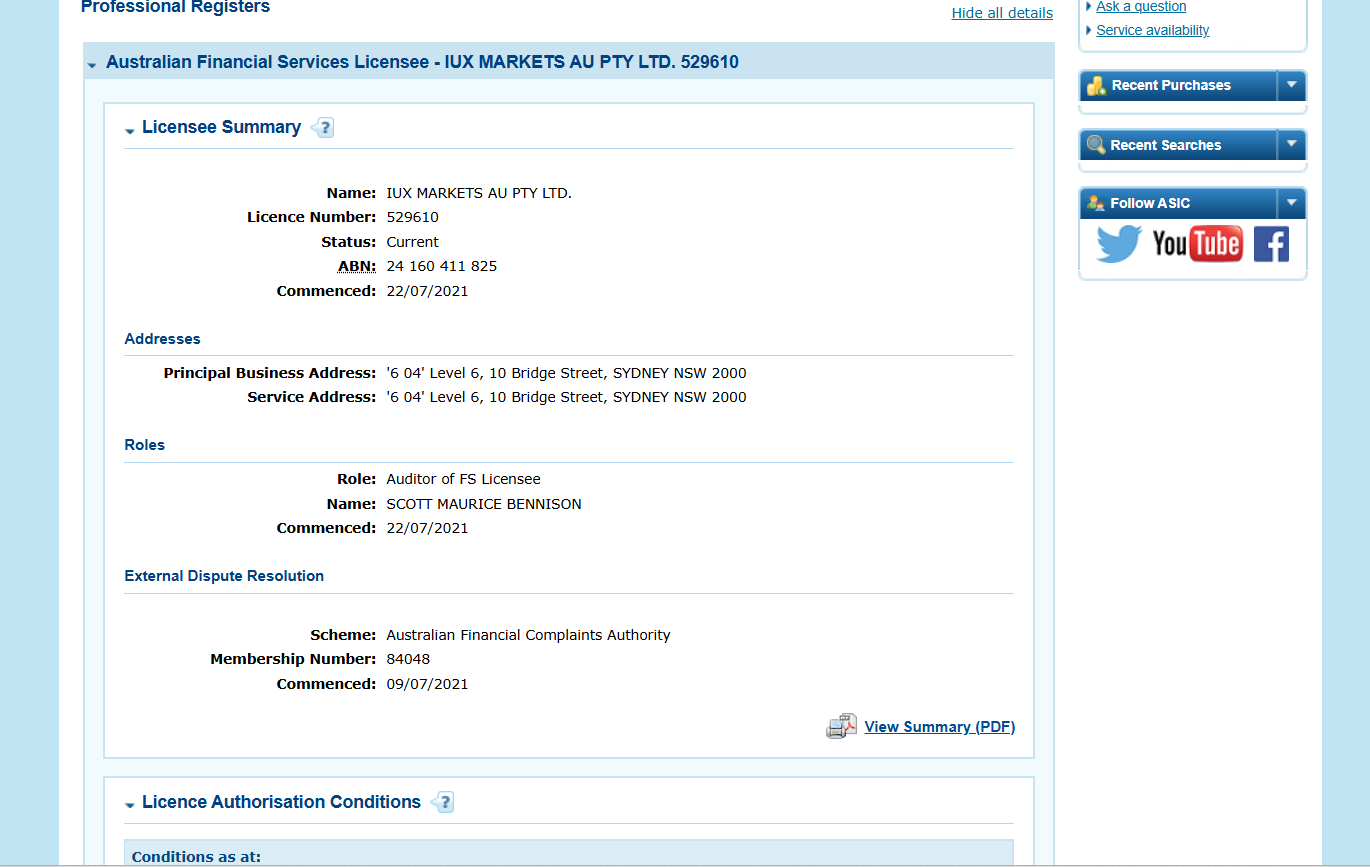Click the Status value Current
Viewport: 1370px width, 867px height.
[x=413, y=242]
